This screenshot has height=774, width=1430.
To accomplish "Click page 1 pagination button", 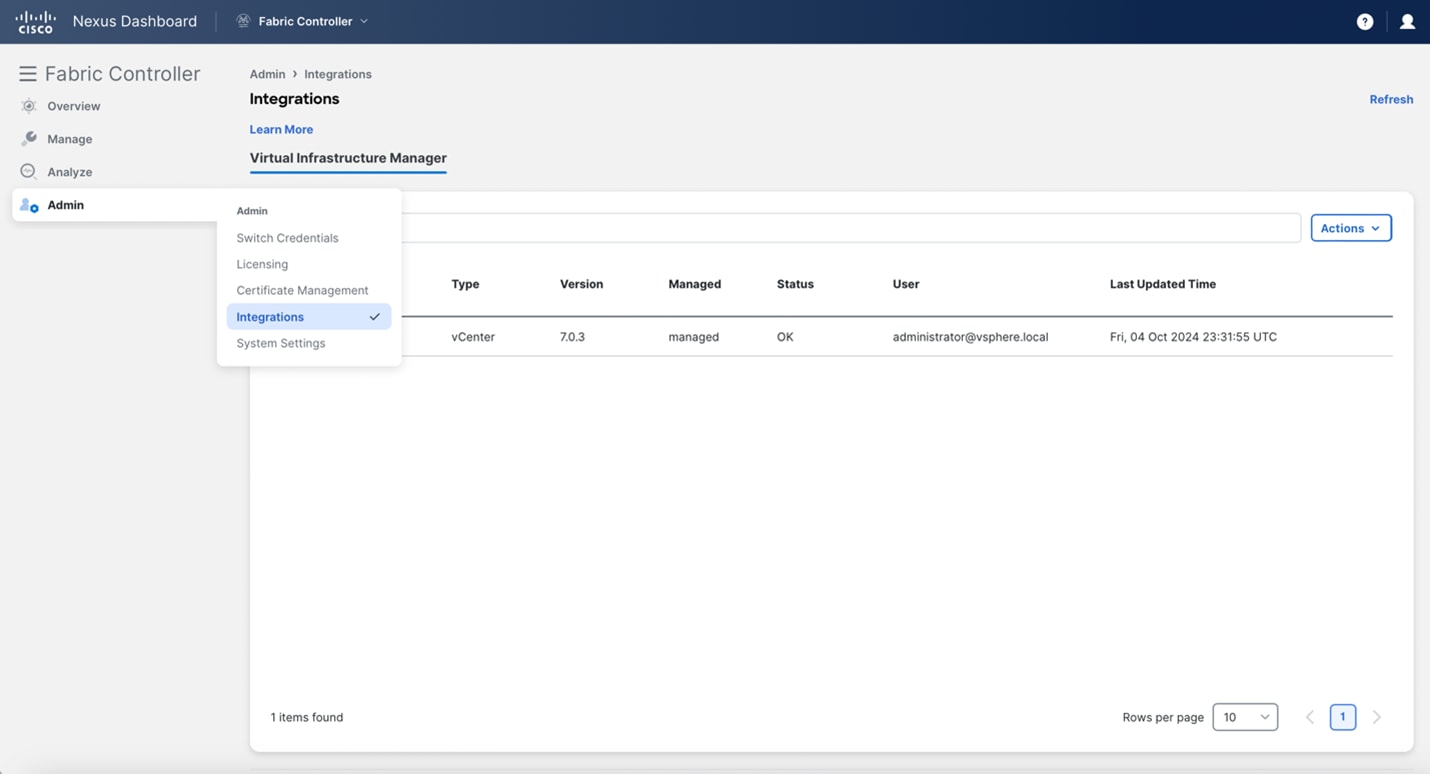I will click(x=1343, y=717).
